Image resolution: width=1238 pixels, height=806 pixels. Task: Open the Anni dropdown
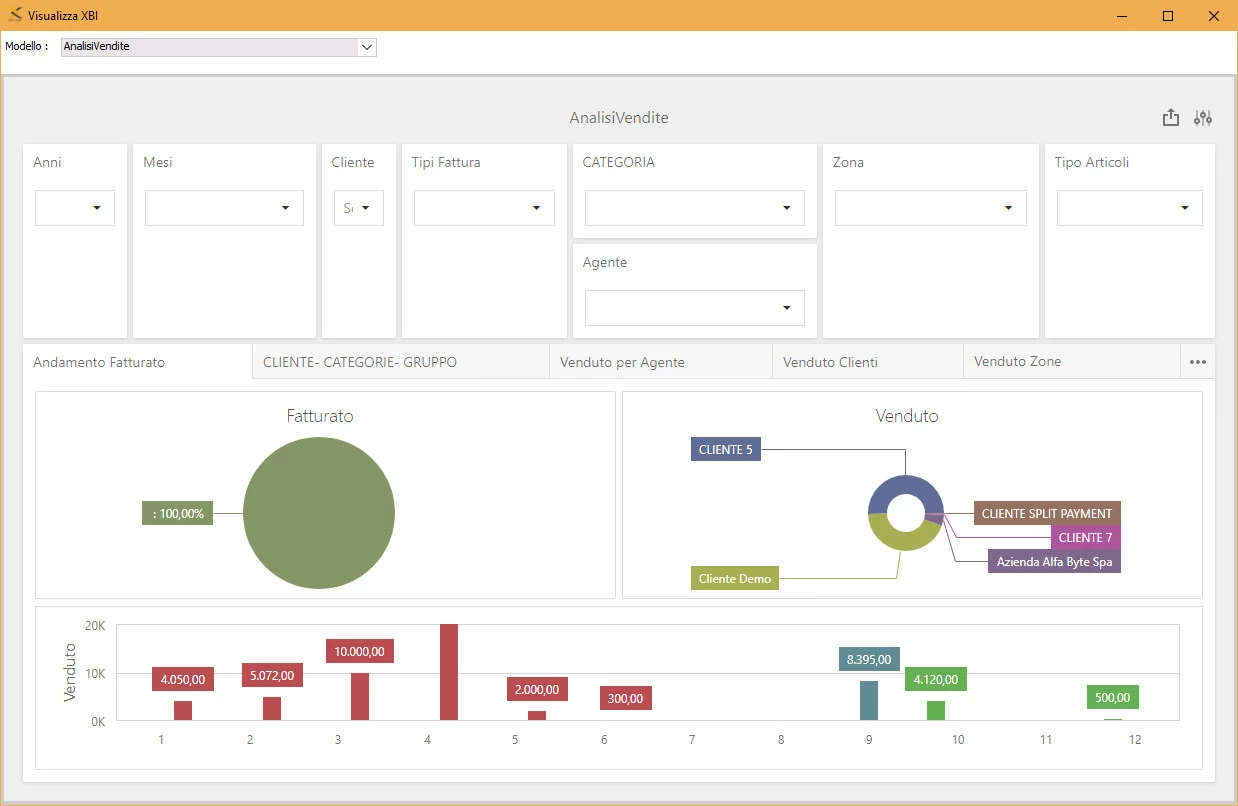point(75,208)
